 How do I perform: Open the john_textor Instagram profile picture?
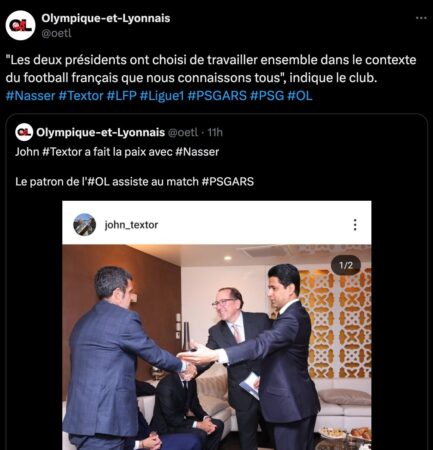85,225
